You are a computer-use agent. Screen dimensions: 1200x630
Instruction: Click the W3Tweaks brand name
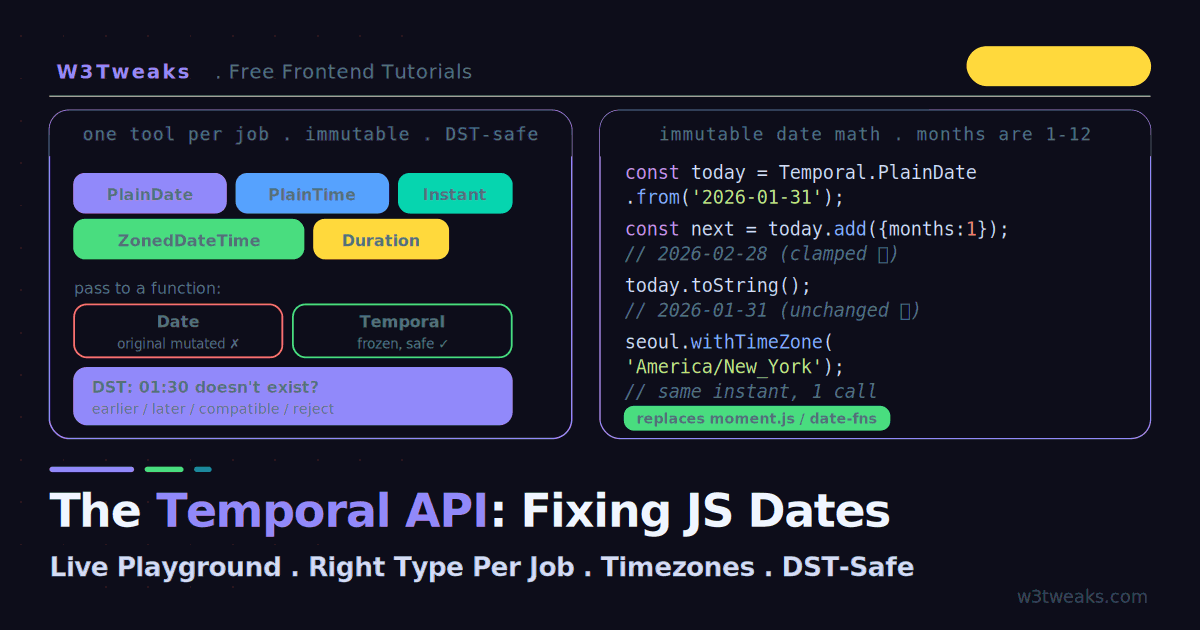pyautogui.click(x=123, y=72)
